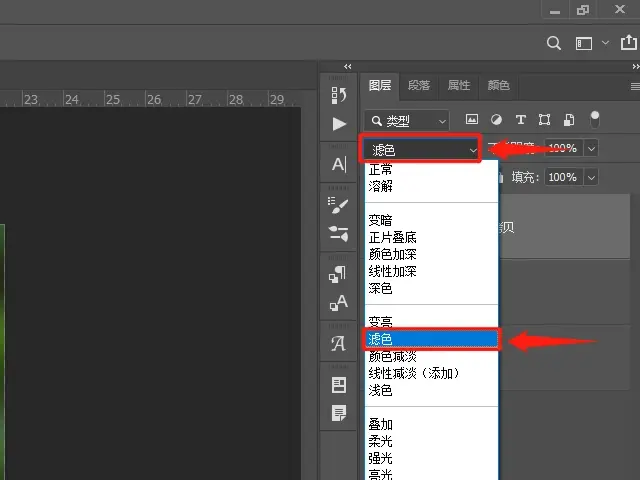640x480 pixels.
Task: Choose 正片叠底 blend mode
Action: (392, 237)
